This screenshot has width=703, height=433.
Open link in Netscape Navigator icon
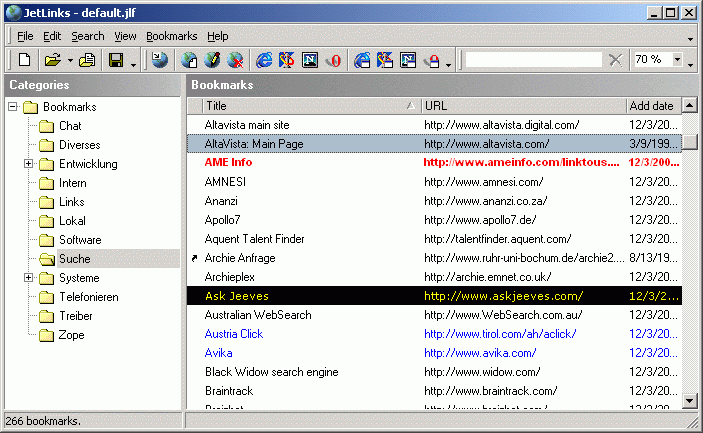click(x=310, y=60)
